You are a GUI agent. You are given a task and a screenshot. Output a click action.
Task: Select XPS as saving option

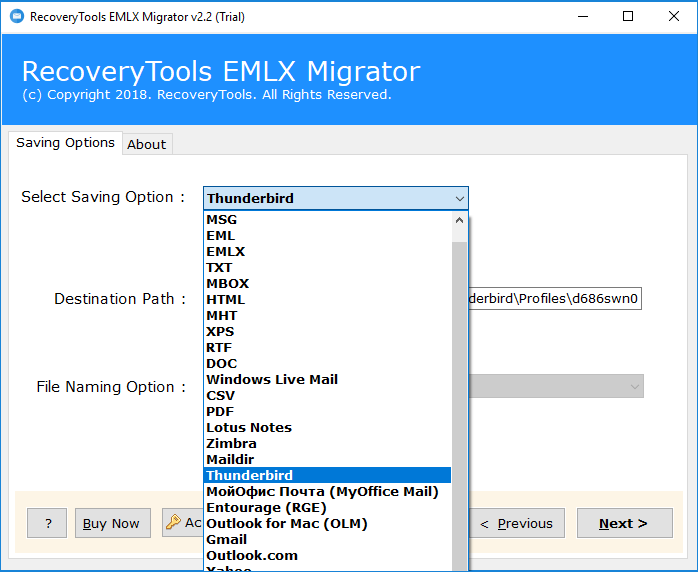(x=328, y=332)
